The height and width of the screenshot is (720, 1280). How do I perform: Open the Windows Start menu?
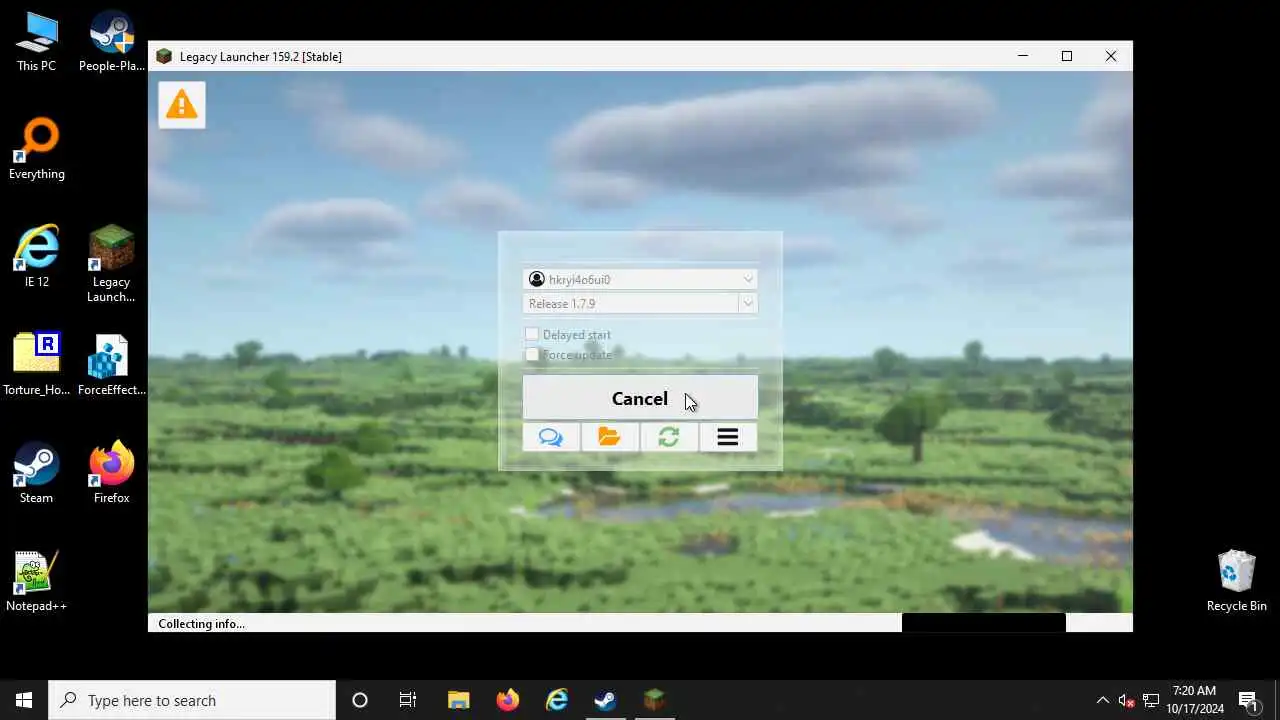pyautogui.click(x=24, y=700)
